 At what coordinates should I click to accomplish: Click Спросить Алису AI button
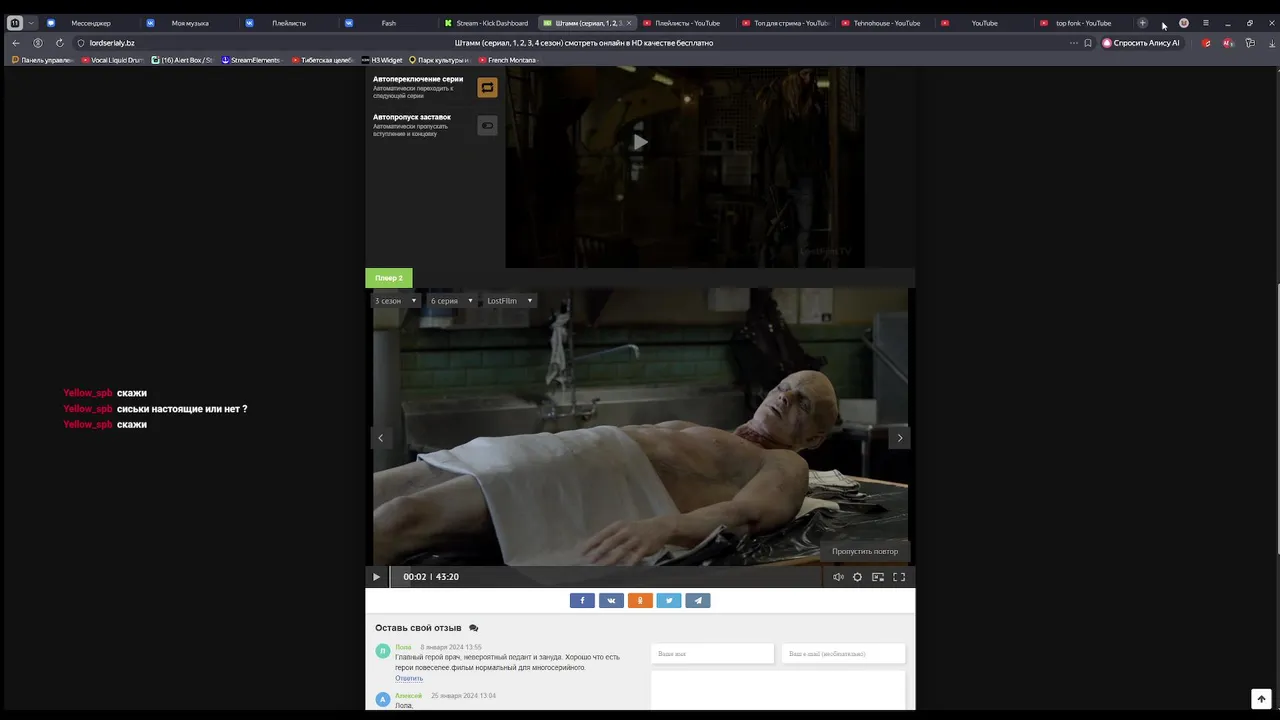point(1141,43)
